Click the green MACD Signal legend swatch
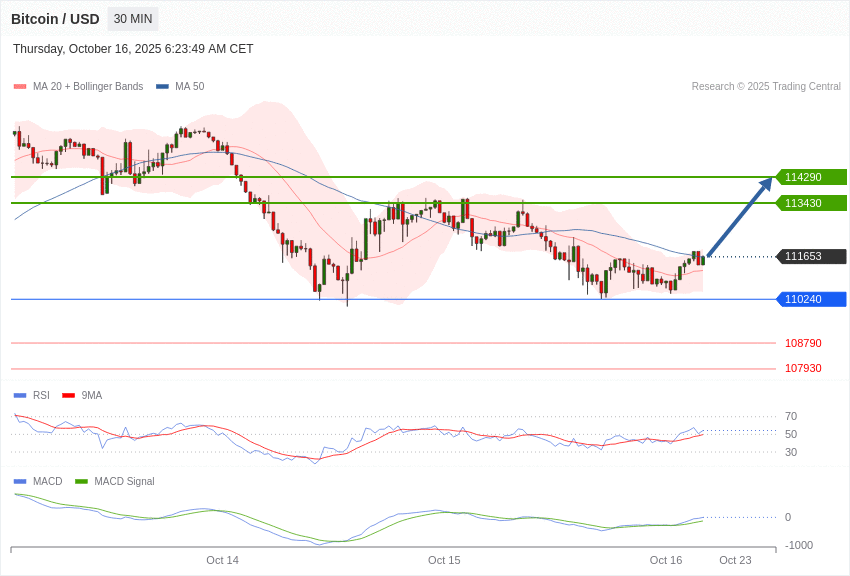This screenshot has height=576, width=850. coord(82,481)
